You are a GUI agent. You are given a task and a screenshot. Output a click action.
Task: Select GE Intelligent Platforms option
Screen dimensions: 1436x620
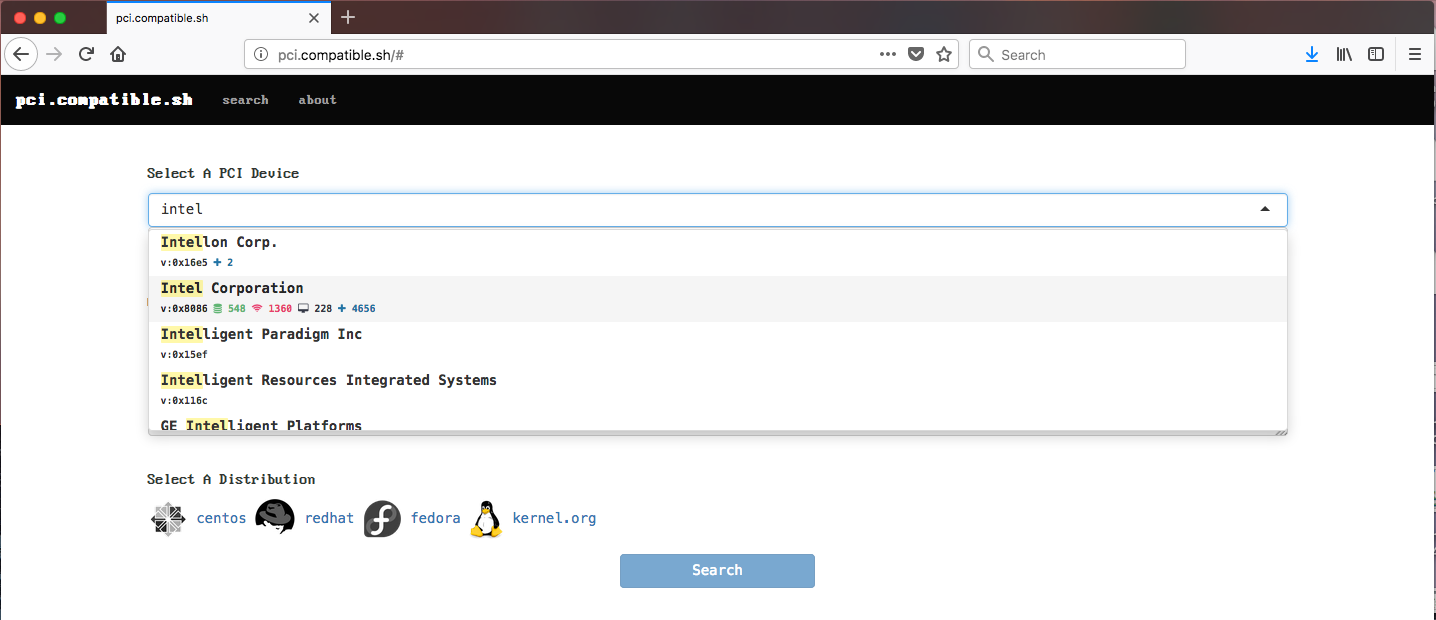click(717, 423)
